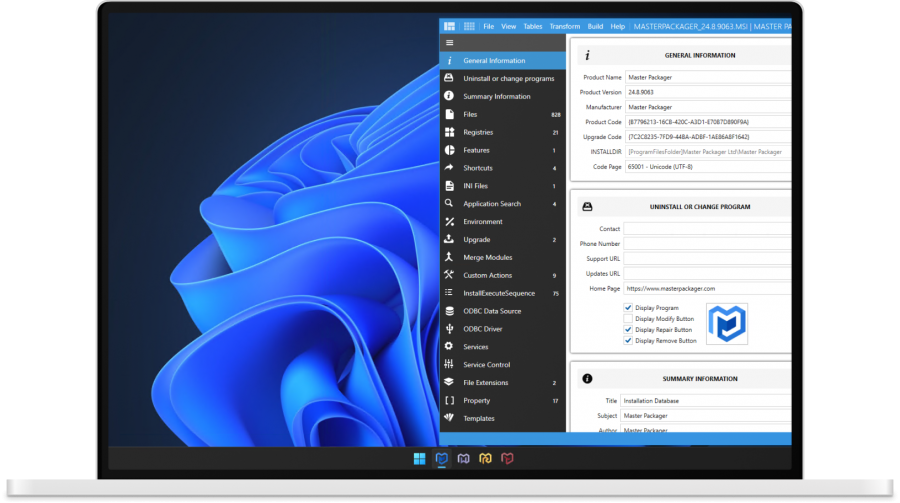Image resolution: width=900 pixels, height=503 pixels.
Task: Open the hamburger menu in the sidebar
Action: pos(449,42)
